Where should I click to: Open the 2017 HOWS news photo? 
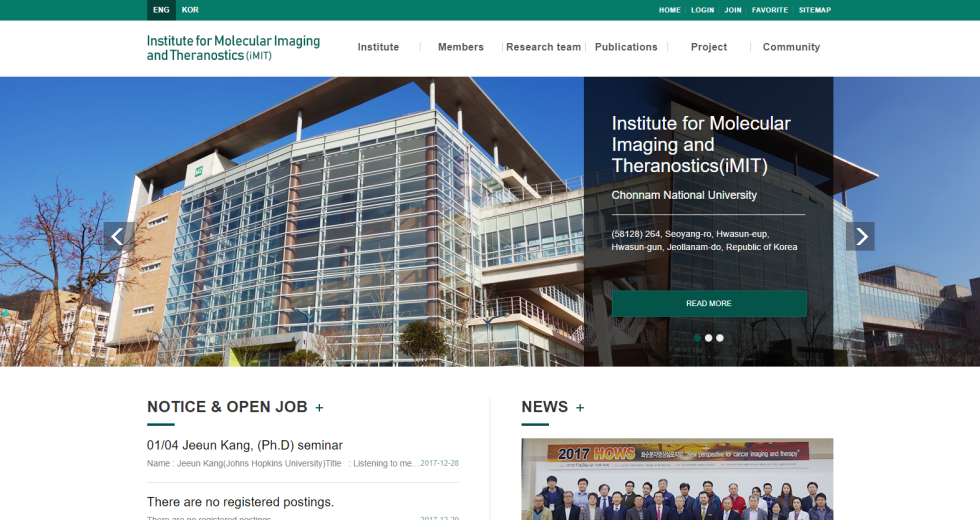point(677,479)
